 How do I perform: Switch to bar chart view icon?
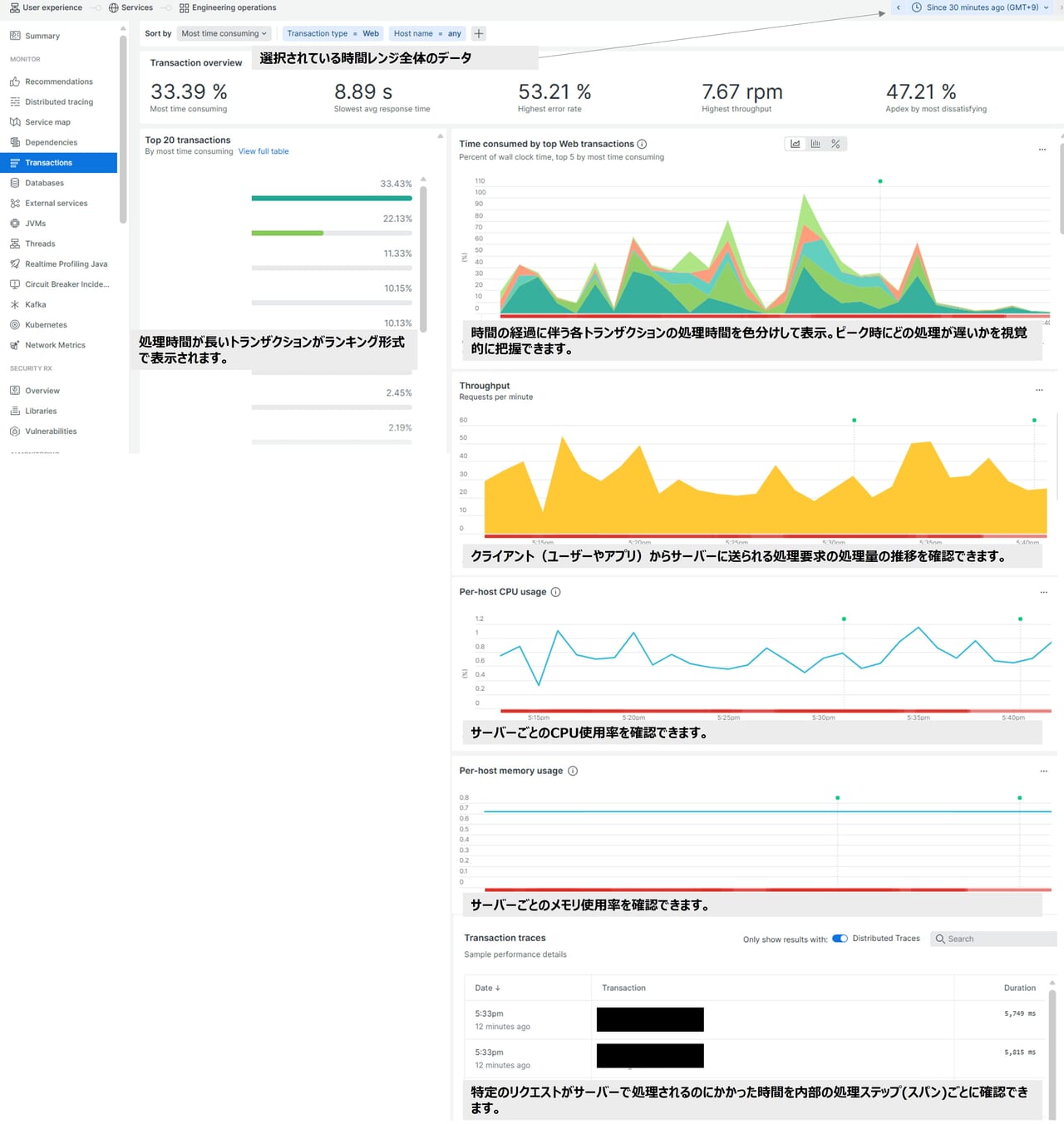(815, 144)
